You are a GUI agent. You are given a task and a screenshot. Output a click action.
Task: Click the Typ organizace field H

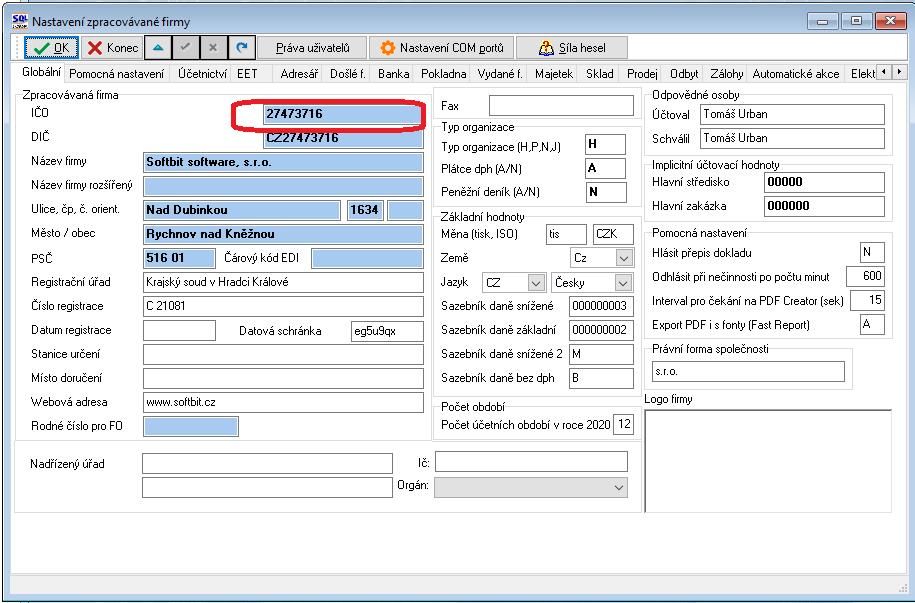click(x=605, y=144)
